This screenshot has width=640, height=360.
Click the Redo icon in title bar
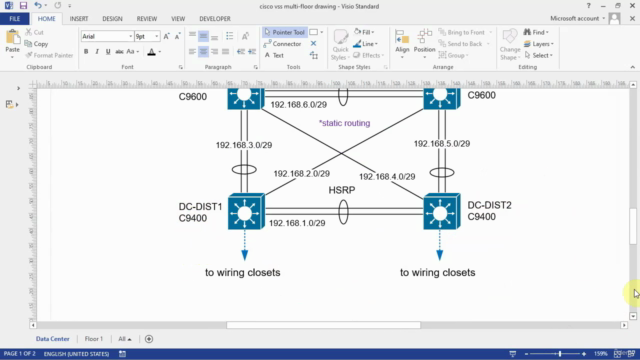[58, 5]
